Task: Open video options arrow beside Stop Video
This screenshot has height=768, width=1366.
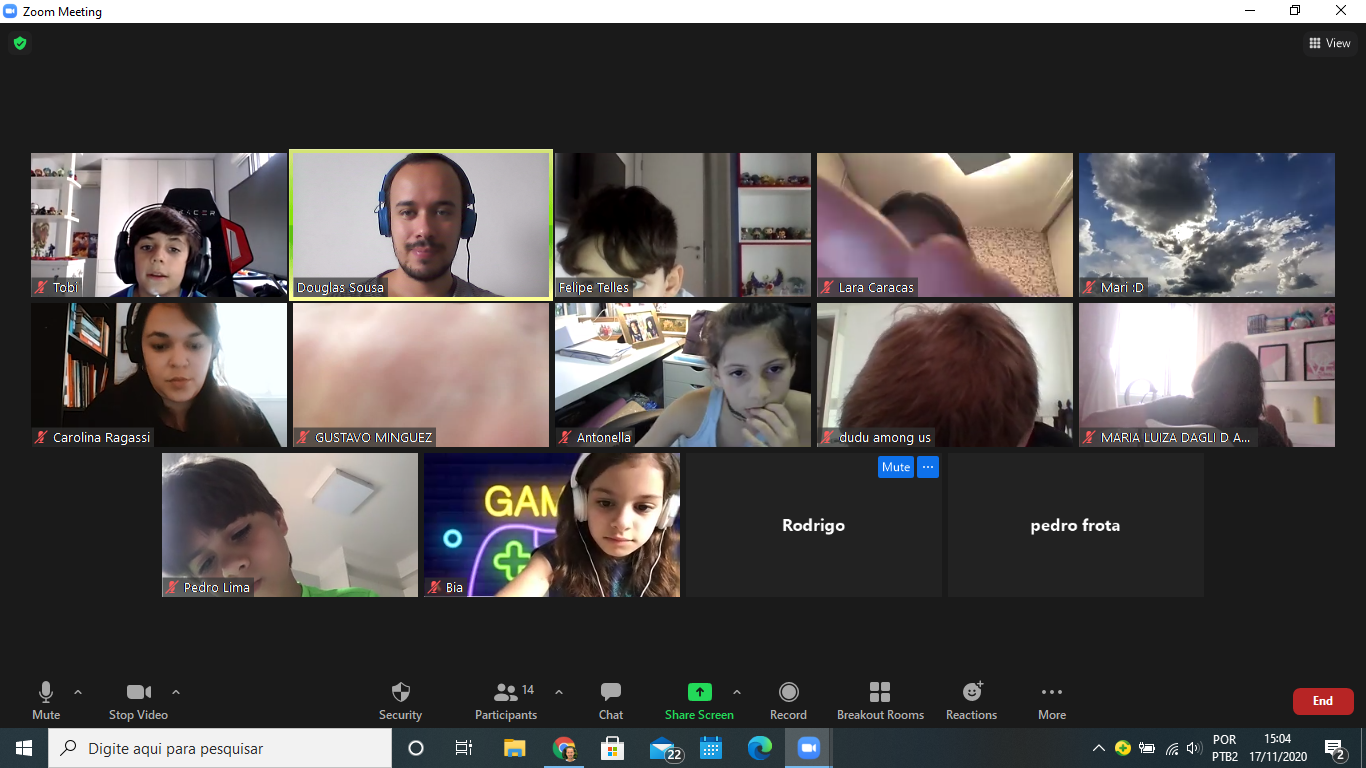Action: (176, 692)
